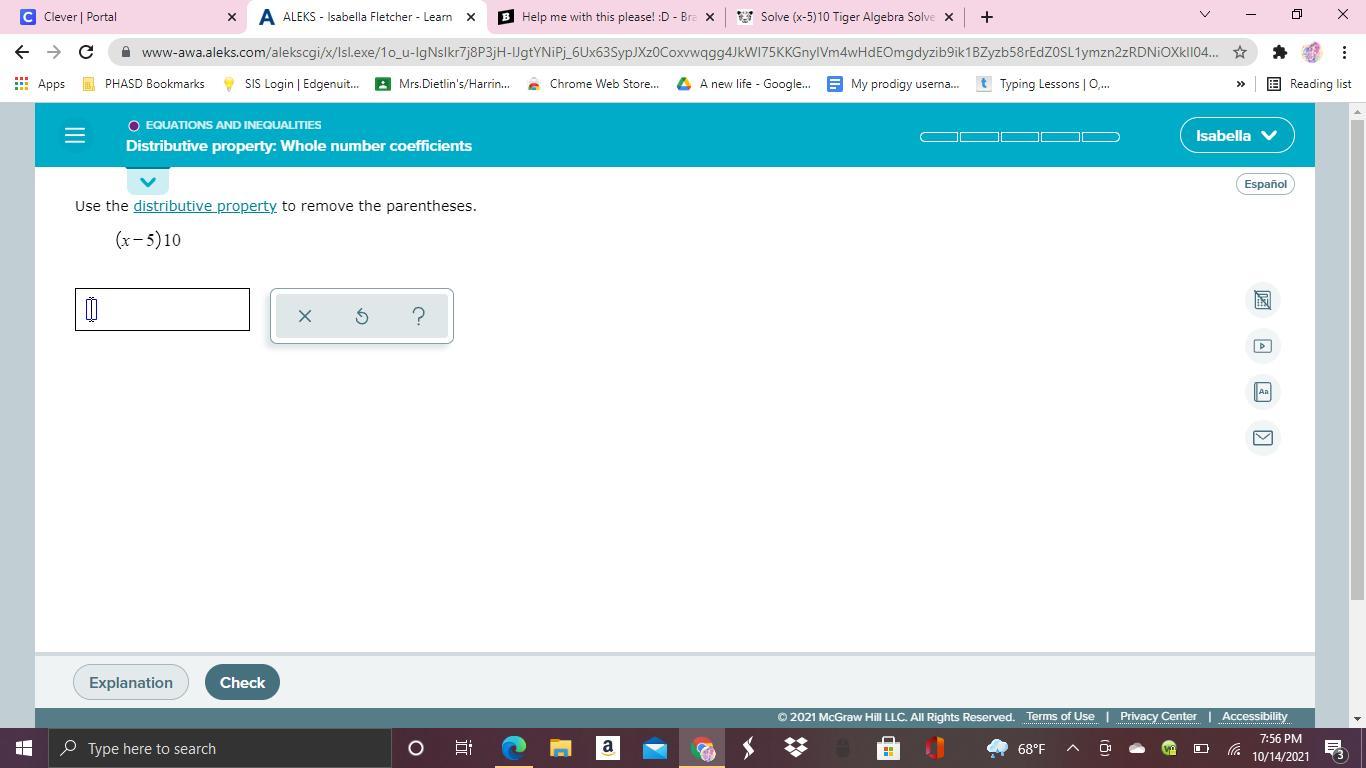The width and height of the screenshot is (1366, 768).
Task: Launch Microsoft Edge from the taskbar
Action: tap(513, 748)
